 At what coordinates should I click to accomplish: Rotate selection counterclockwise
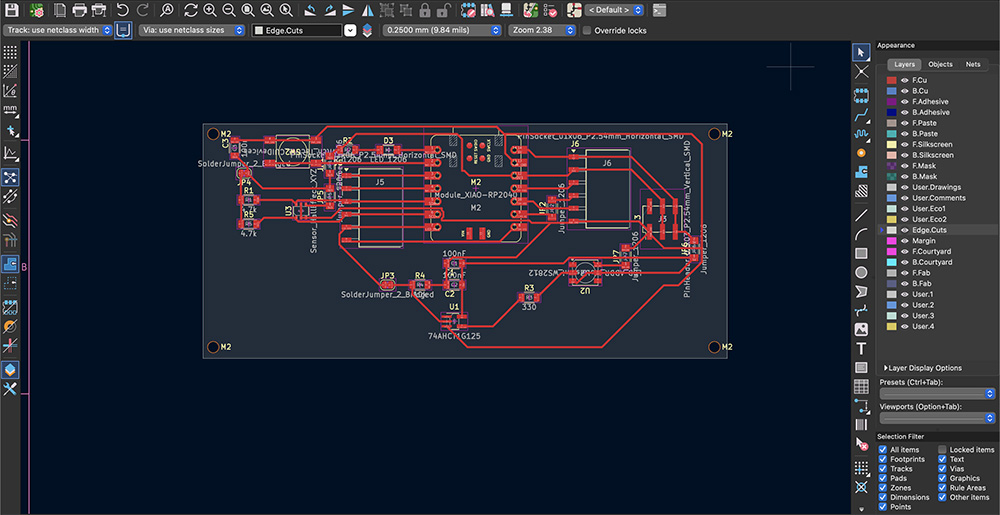point(309,10)
